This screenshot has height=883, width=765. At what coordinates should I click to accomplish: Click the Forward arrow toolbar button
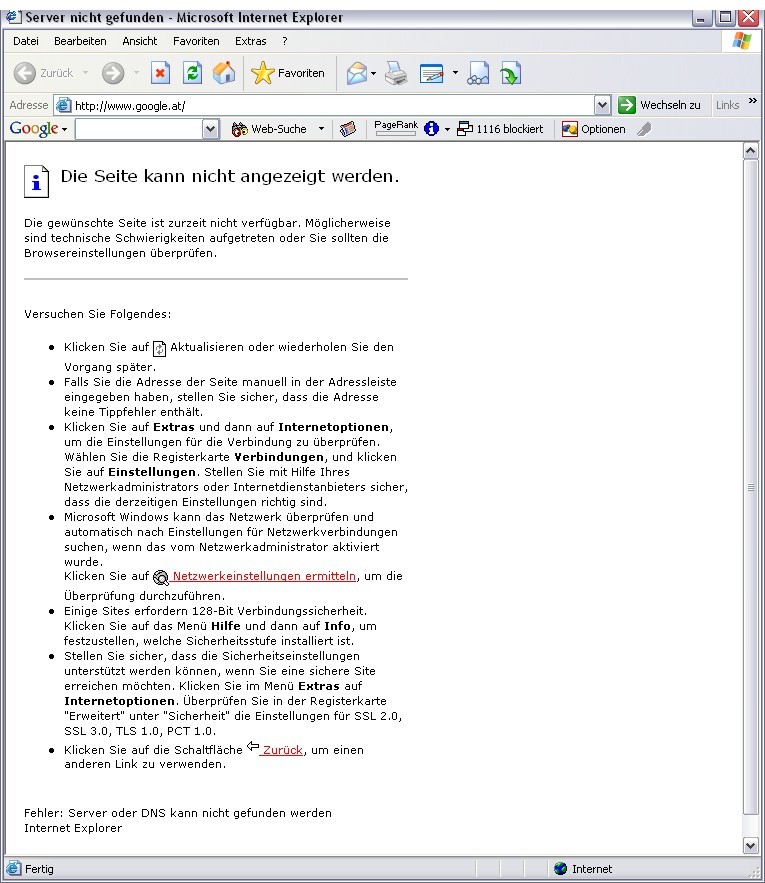click(113, 73)
